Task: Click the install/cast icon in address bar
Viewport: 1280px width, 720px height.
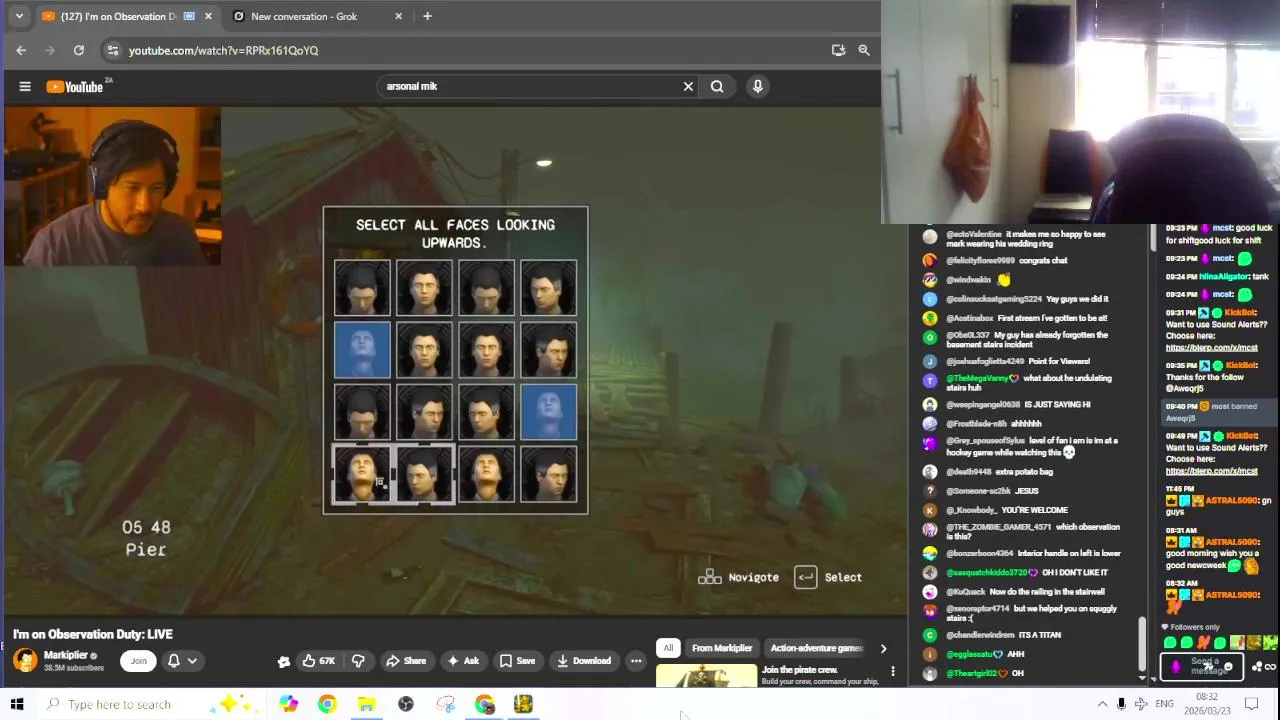Action: coord(838,50)
